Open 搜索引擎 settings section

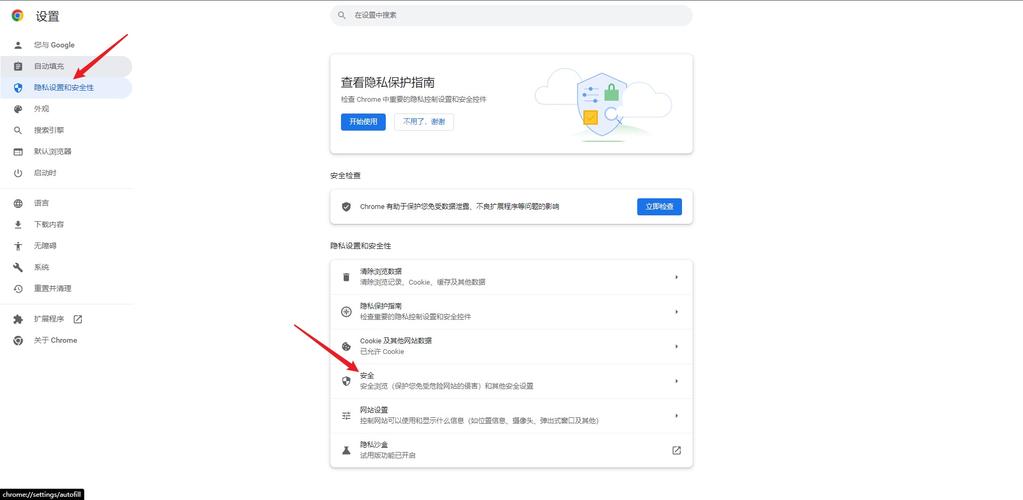(66, 131)
